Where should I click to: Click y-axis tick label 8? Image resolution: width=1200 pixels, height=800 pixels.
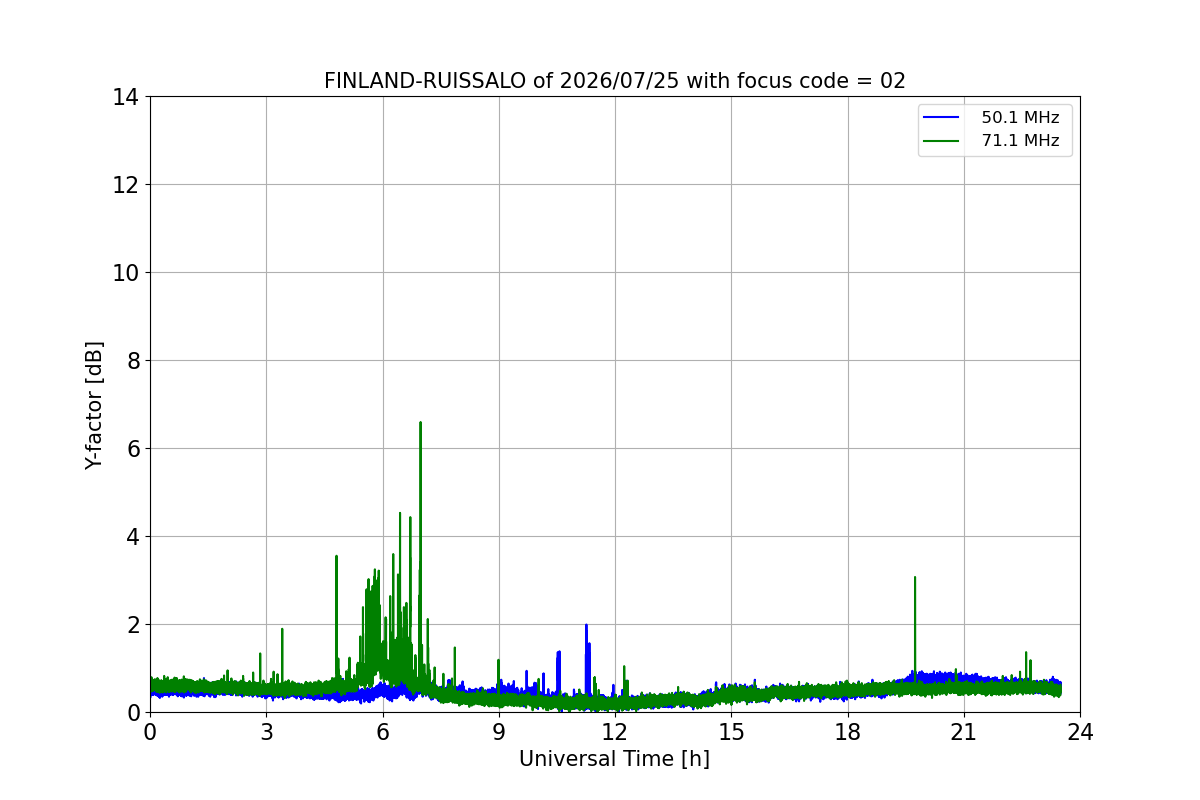131,361
